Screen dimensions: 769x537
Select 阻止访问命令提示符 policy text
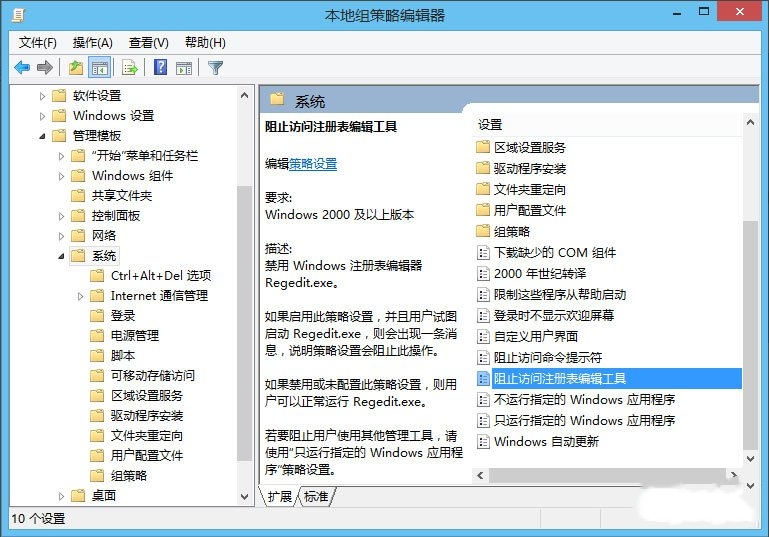tap(548, 358)
